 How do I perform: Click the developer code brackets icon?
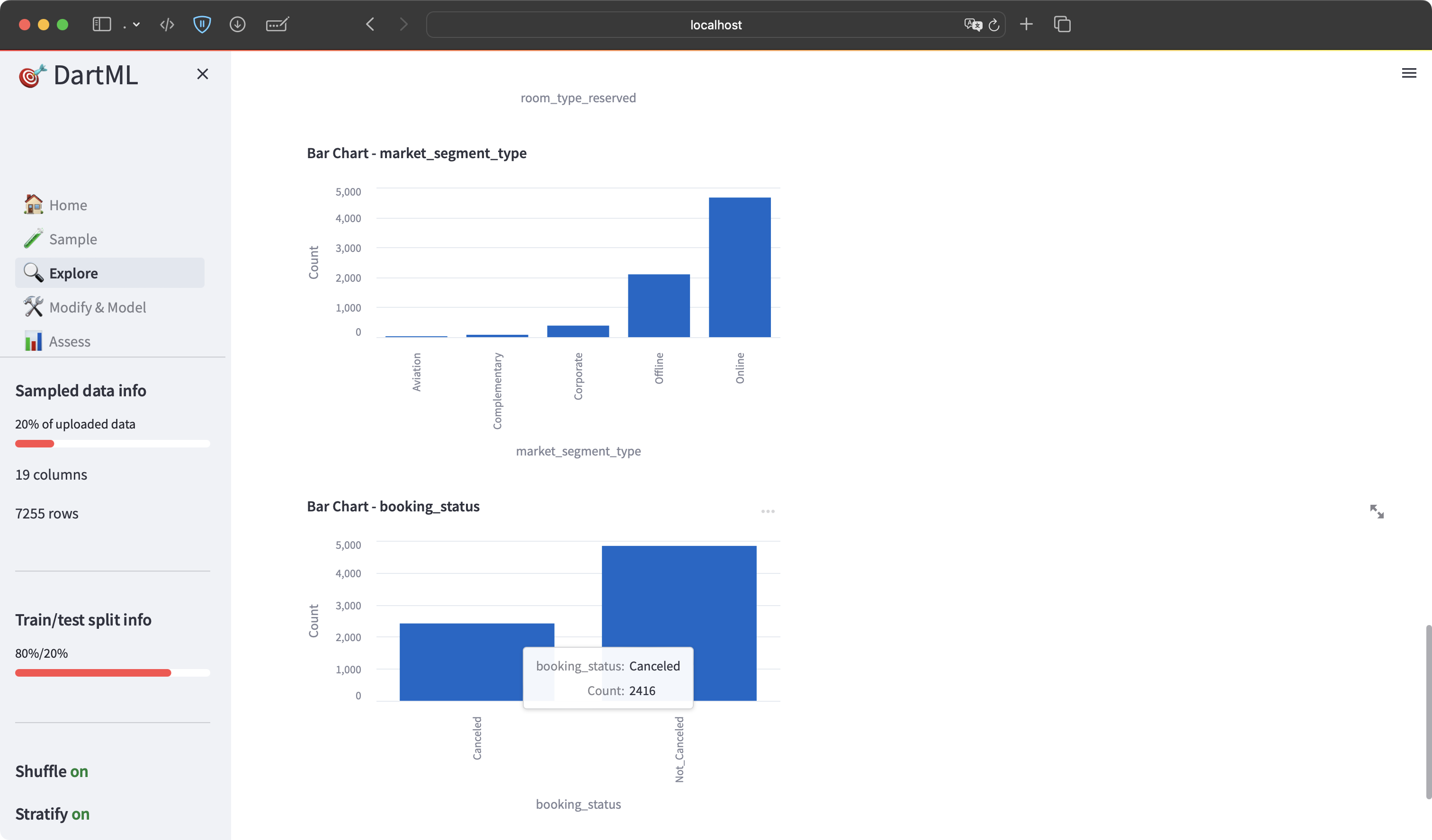click(167, 25)
